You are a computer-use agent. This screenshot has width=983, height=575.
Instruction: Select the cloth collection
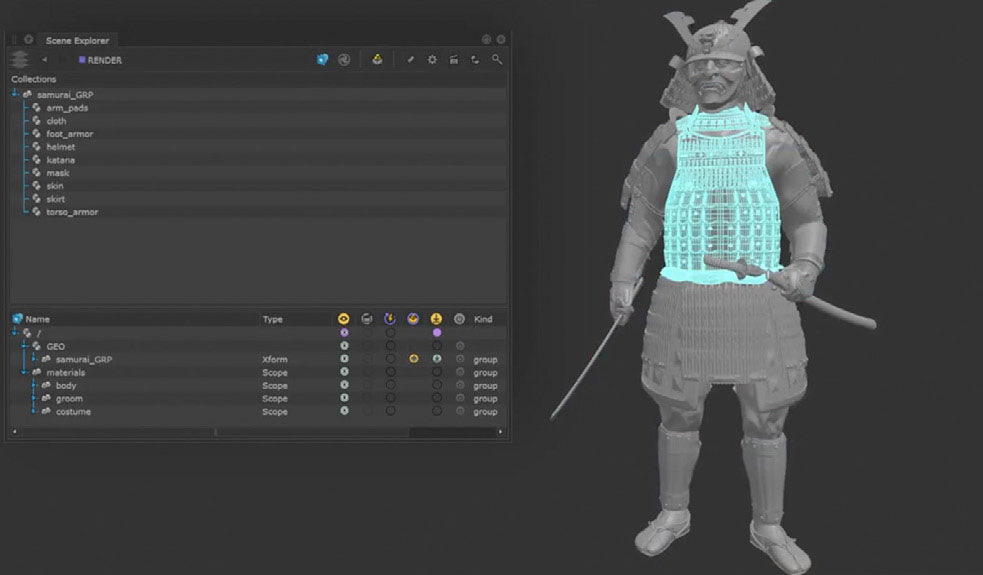point(56,121)
